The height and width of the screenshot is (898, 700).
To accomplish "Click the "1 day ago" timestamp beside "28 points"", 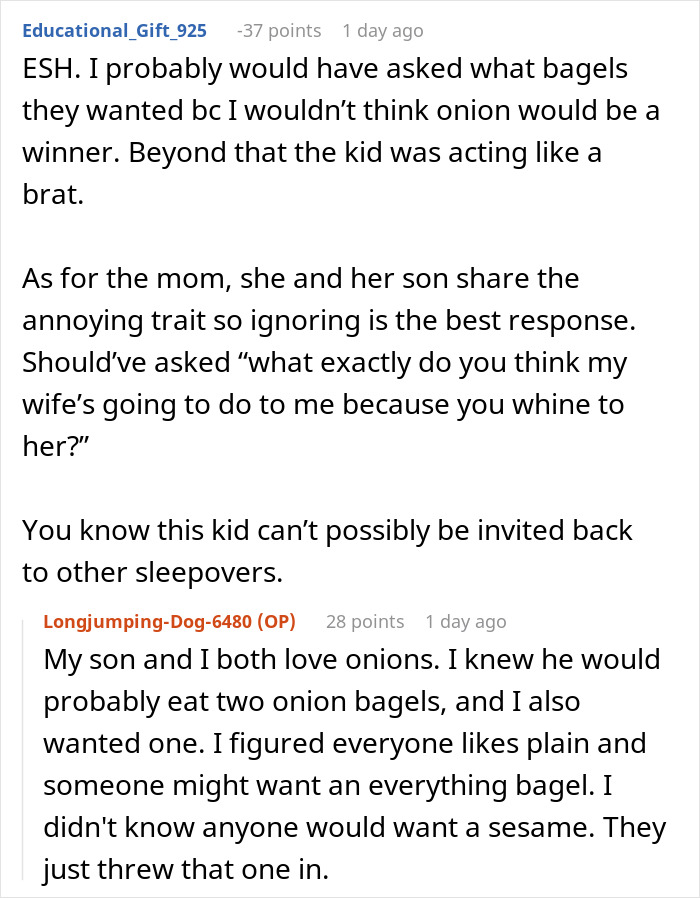I will [466, 621].
